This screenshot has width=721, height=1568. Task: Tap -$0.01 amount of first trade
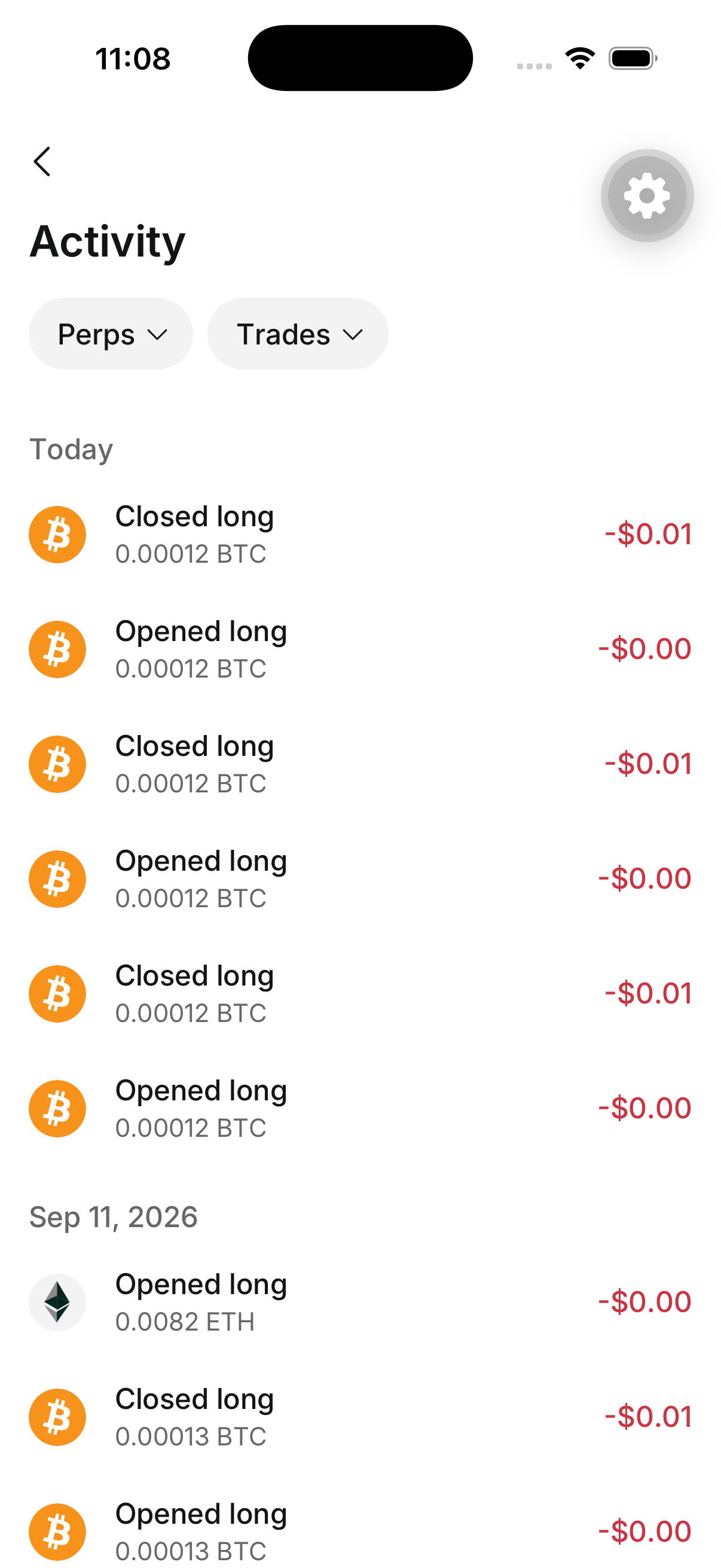[x=648, y=534]
